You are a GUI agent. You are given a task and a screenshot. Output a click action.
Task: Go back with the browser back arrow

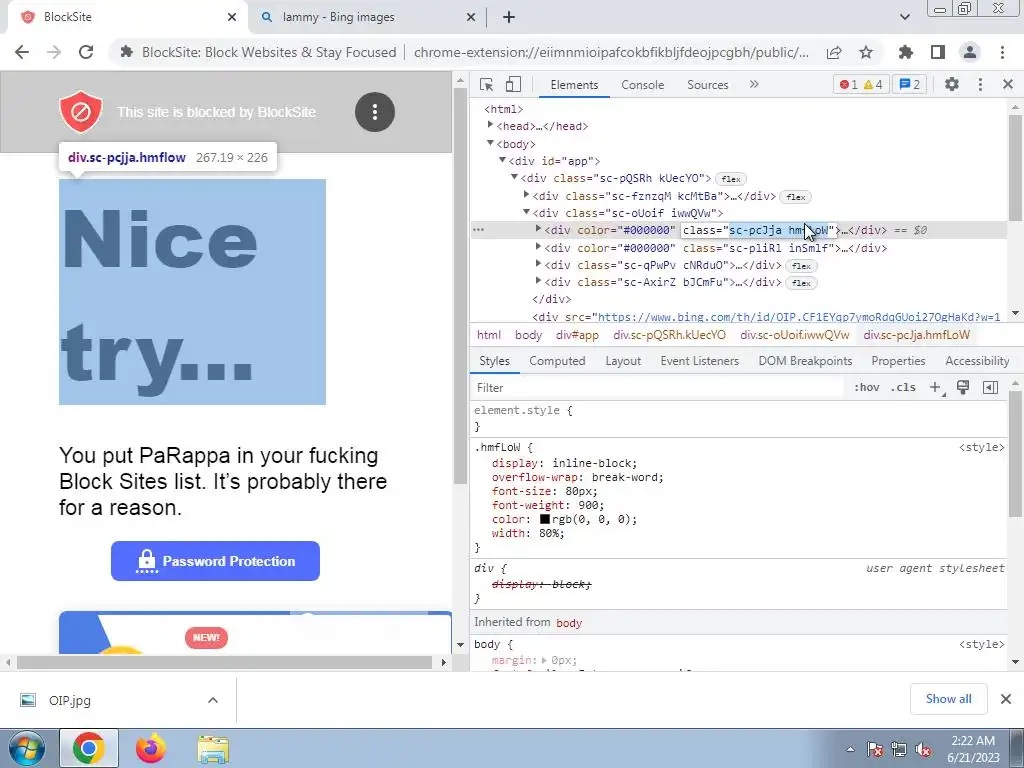(x=22, y=52)
